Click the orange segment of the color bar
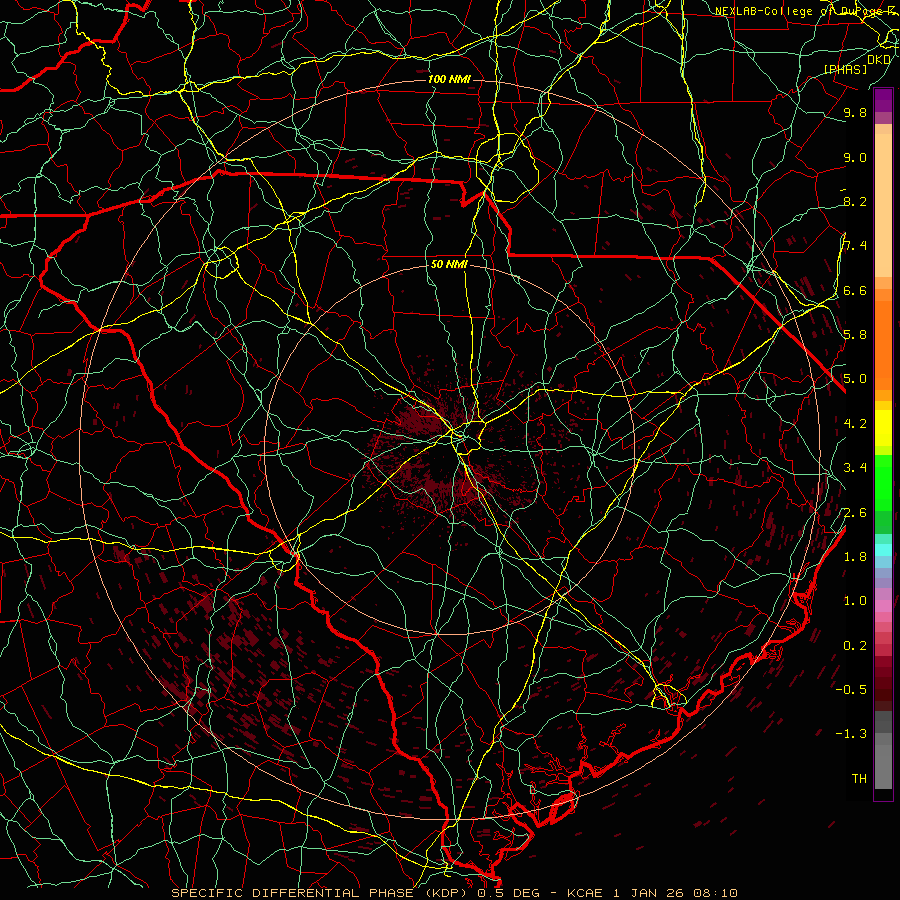 (883, 344)
